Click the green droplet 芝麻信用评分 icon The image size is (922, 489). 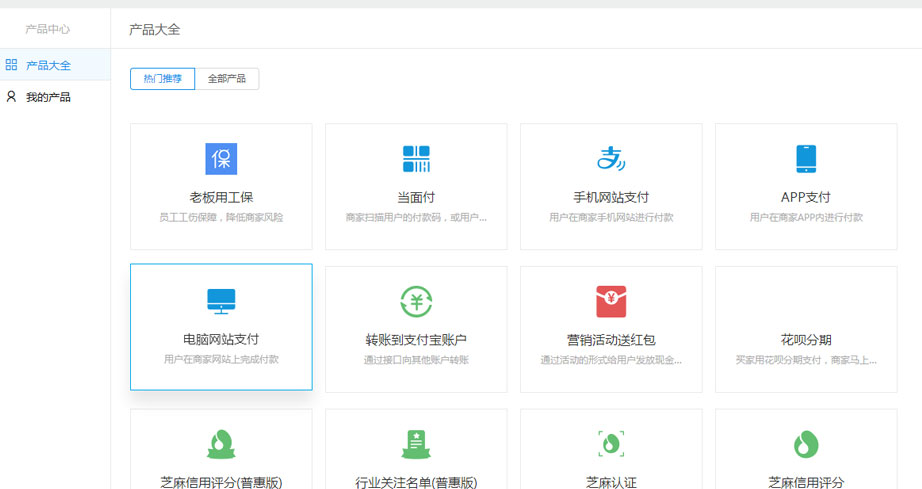coord(806,443)
